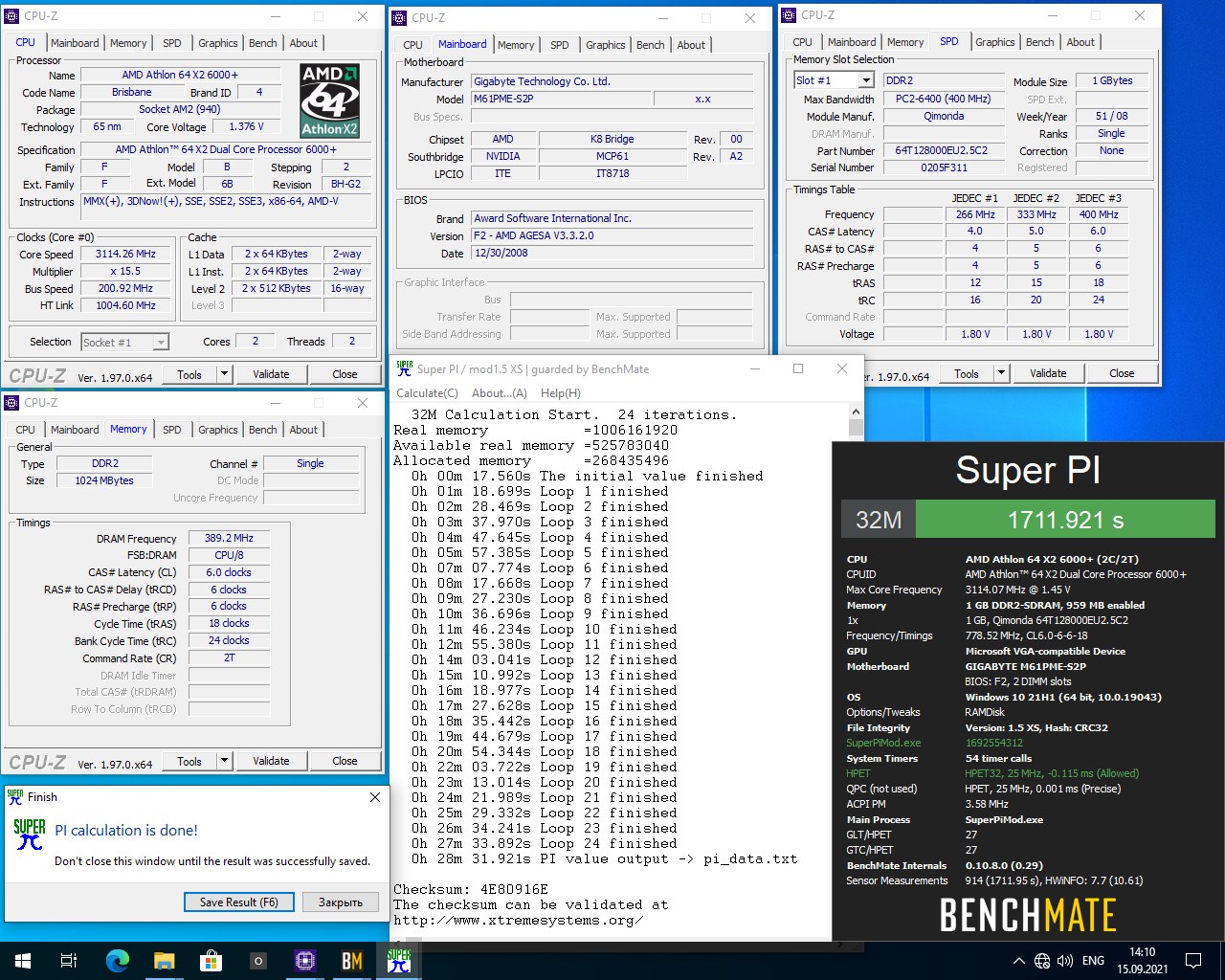This screenshot has height=980, width=1225.
Task: Click the ENG language indicator
Action: (1093, 961)
